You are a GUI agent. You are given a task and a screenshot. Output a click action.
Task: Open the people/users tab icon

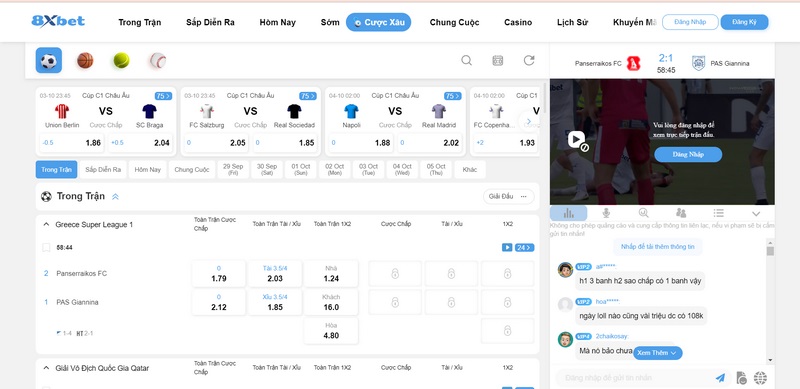[x=681, y=213]
